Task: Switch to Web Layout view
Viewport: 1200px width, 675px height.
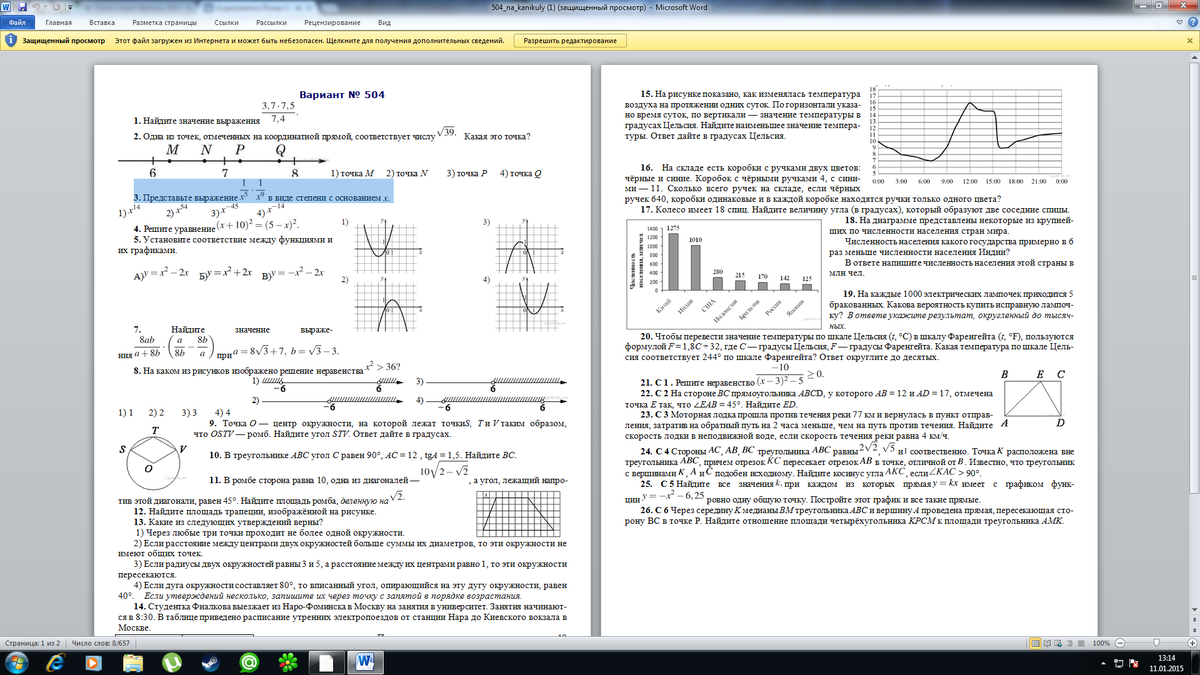Action: pos(1058,643)
